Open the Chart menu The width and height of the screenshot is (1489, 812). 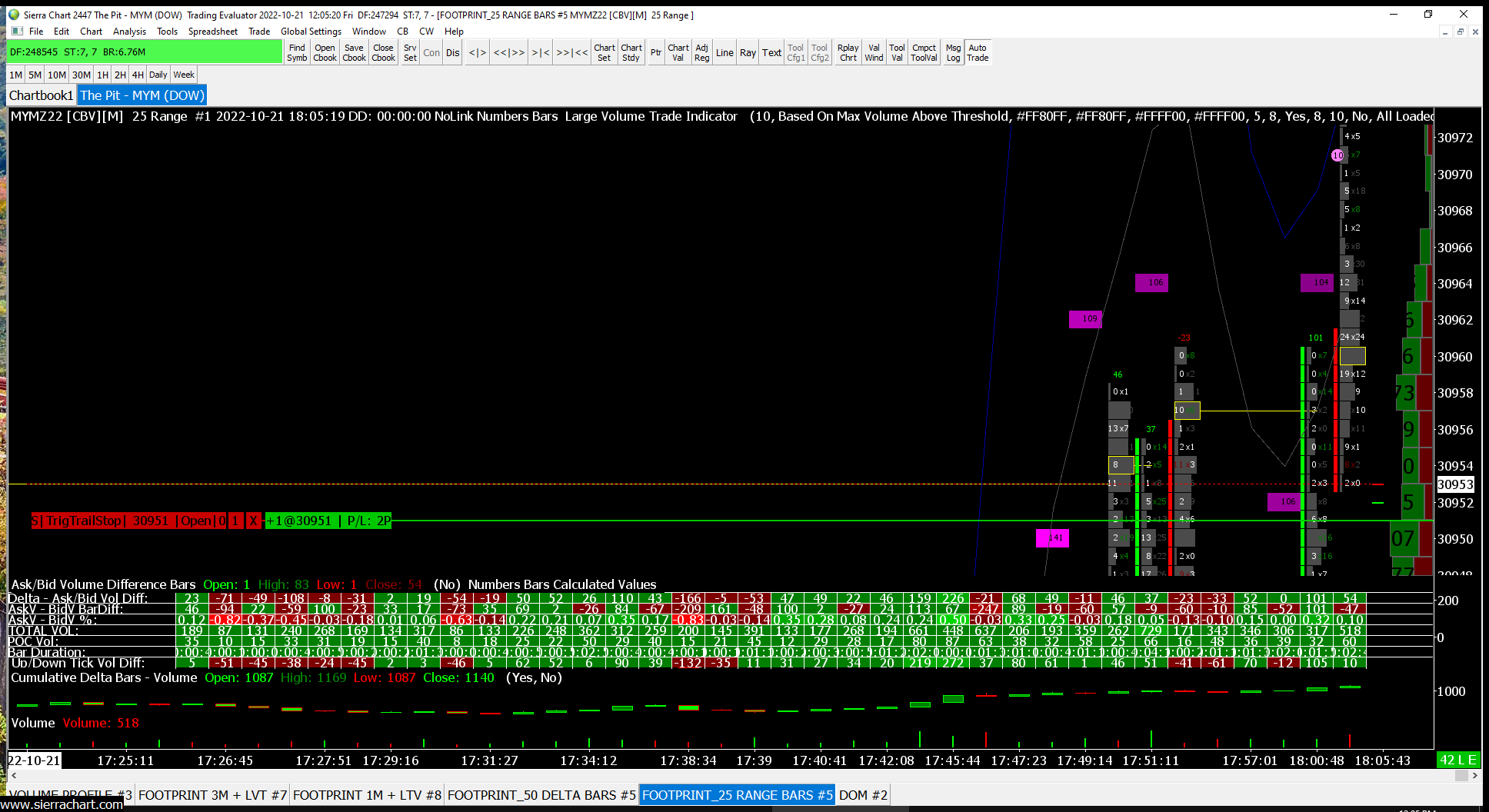point(91,32)
